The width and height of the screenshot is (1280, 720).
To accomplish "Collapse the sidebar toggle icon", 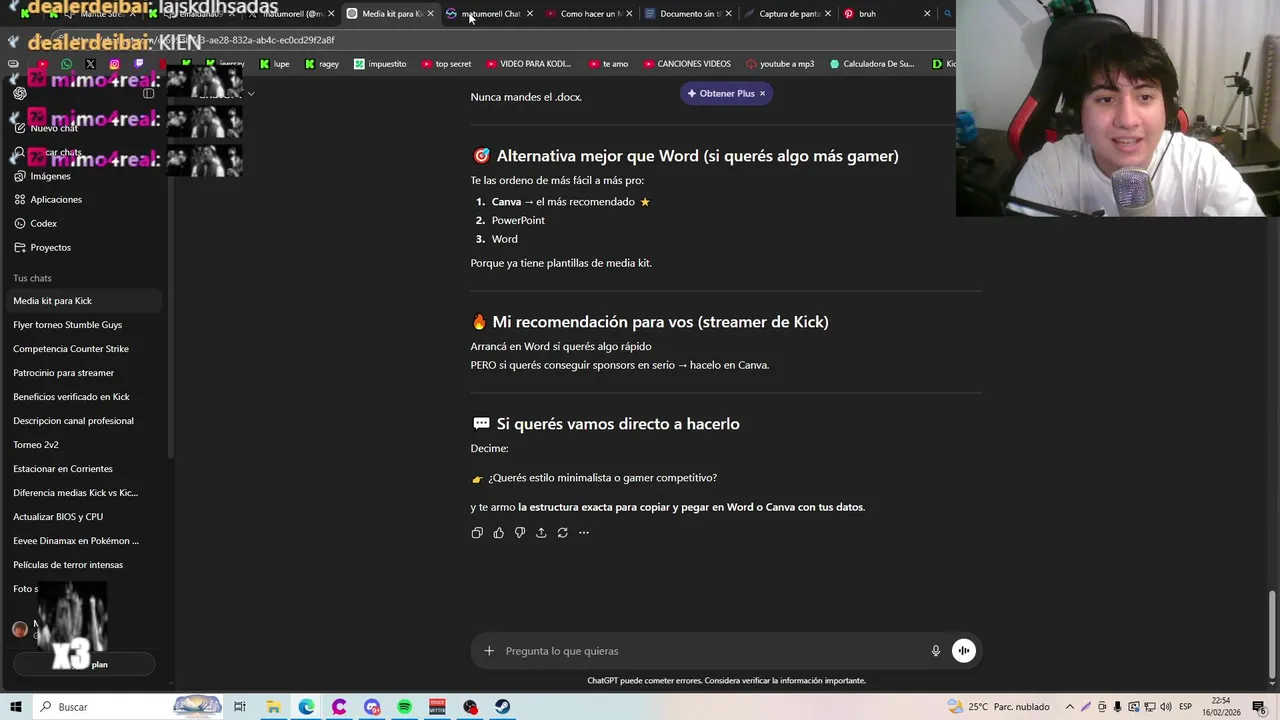I will coord(149,93).
